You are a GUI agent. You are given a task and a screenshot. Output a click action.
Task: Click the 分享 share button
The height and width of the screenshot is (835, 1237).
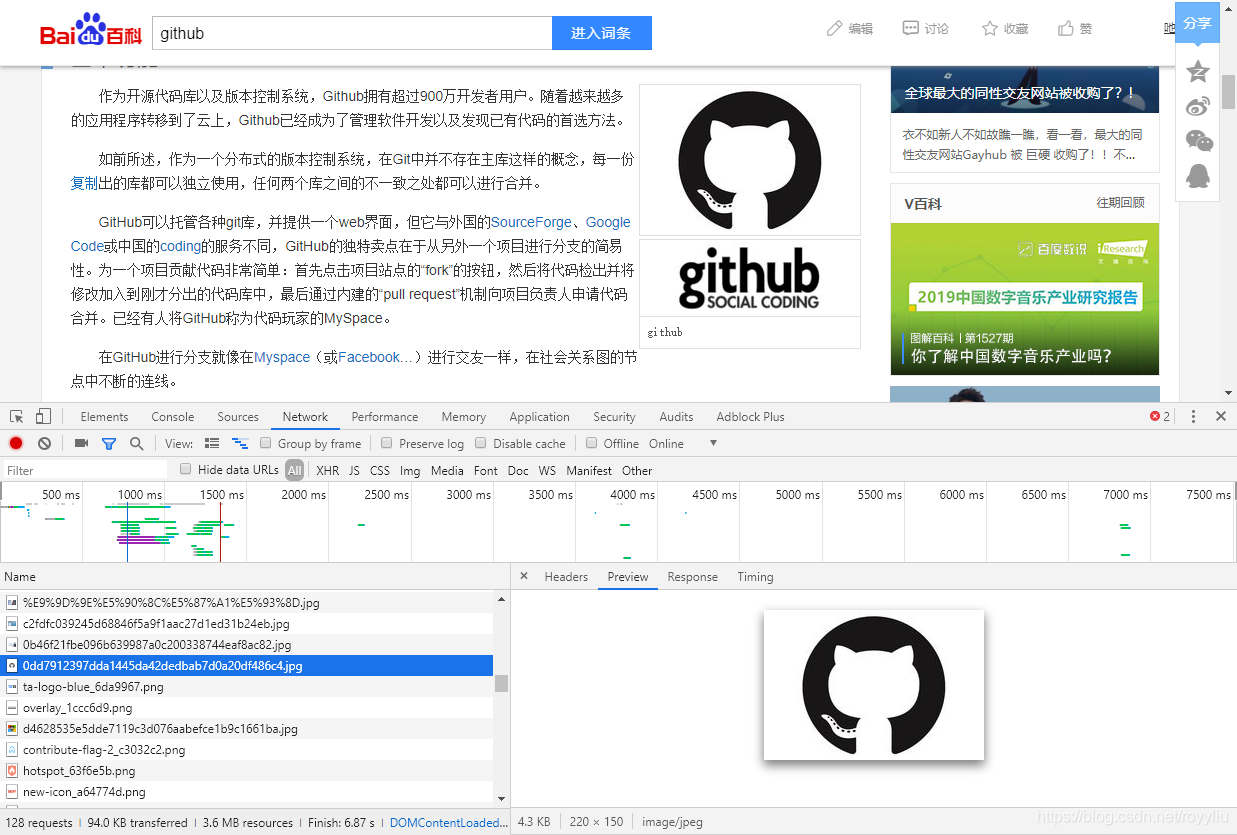[x=1197, y=23]
